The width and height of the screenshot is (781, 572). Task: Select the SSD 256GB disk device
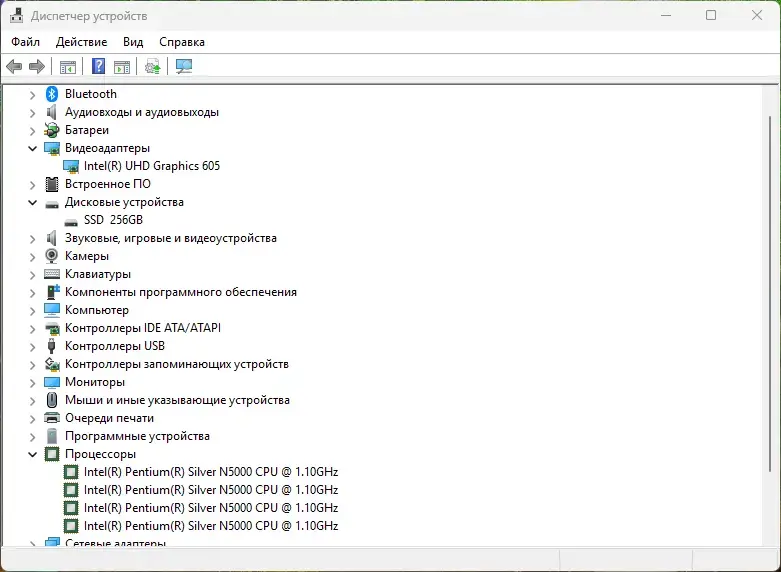click(x=113, y=220)
